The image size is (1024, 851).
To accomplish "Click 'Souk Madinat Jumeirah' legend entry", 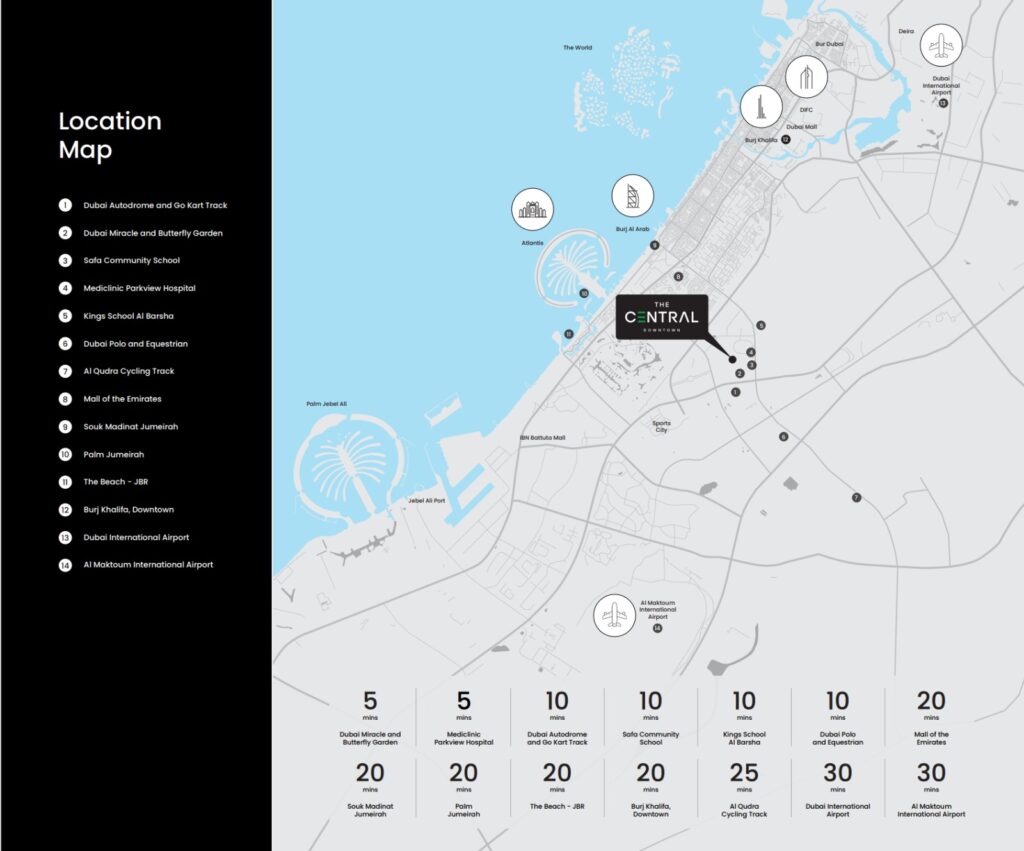I will point(131,426).
